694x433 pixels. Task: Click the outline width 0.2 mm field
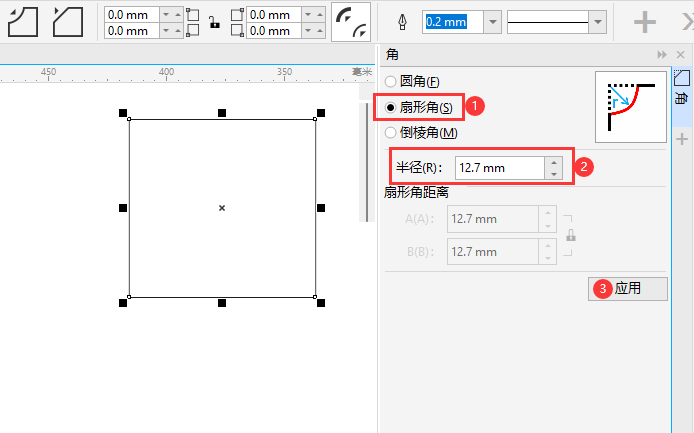[x=452, y=22]
